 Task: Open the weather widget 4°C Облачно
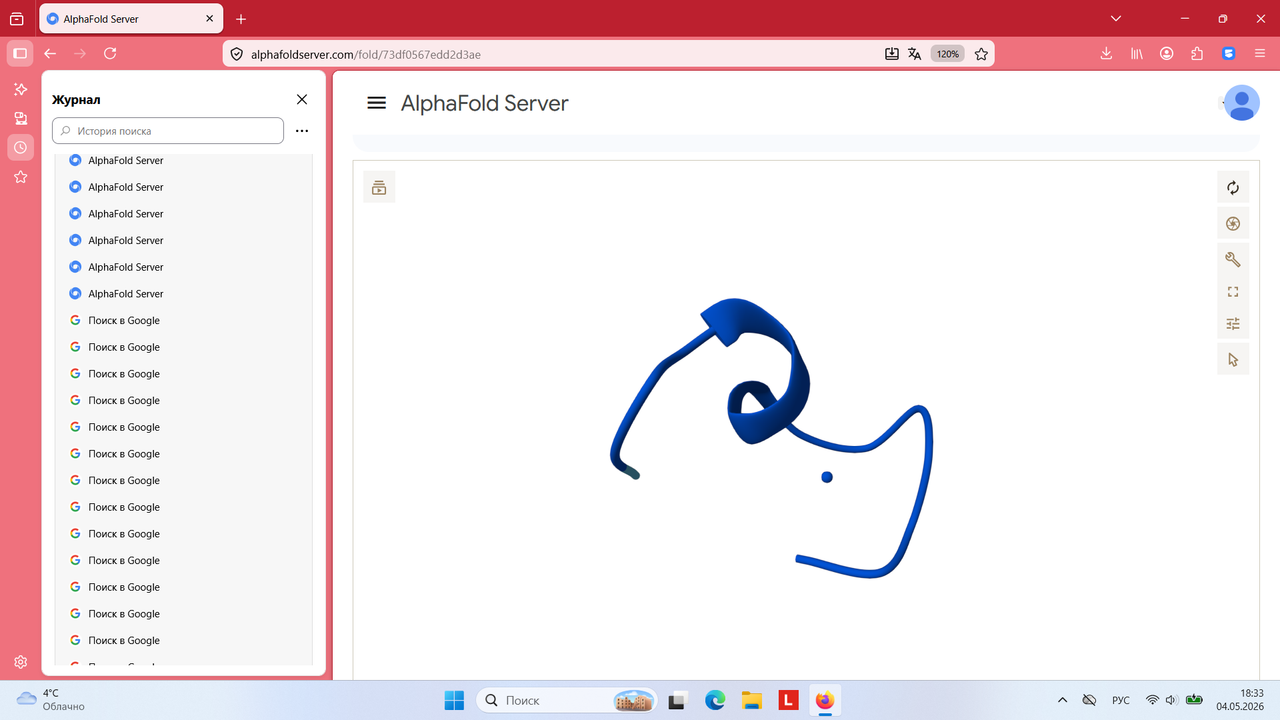tap(52, 700)
